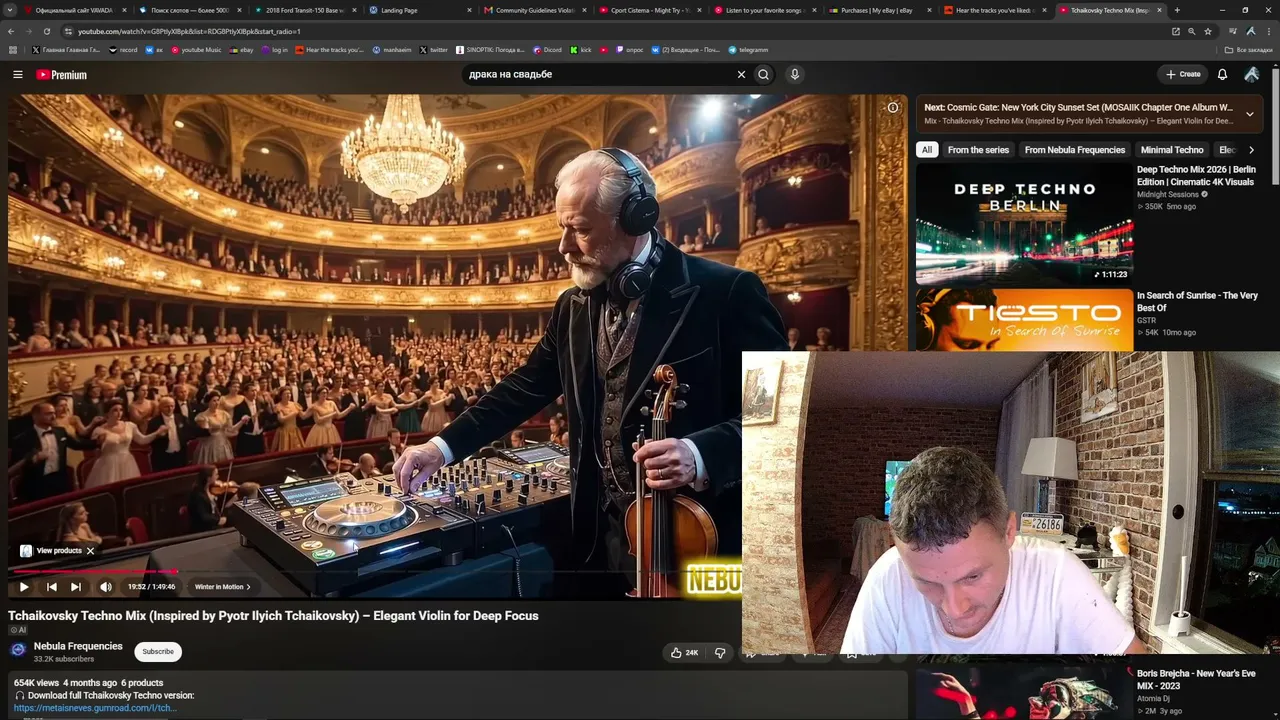Open the SINOPTIK weather bookmark
Viewport: 1280px width, 720px height.
(x=490, y=50)
